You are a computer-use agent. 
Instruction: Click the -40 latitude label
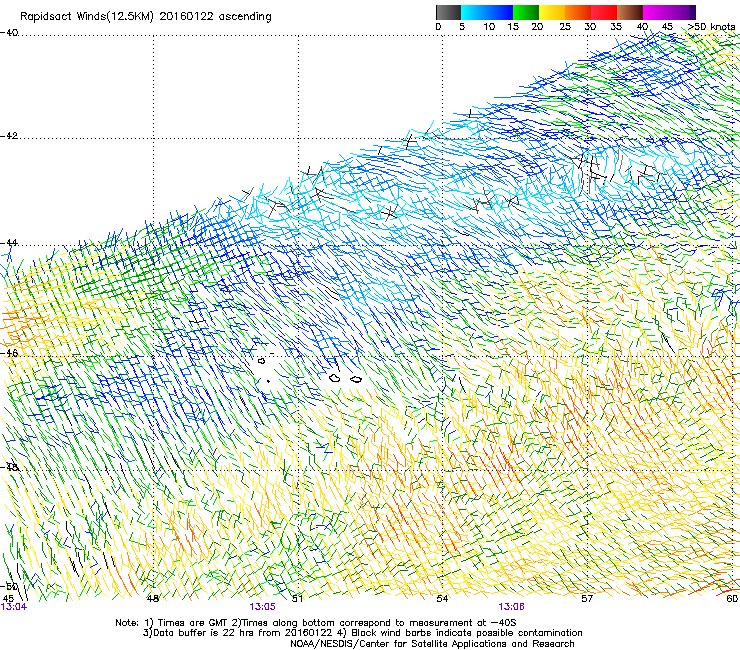pos(9,33)
